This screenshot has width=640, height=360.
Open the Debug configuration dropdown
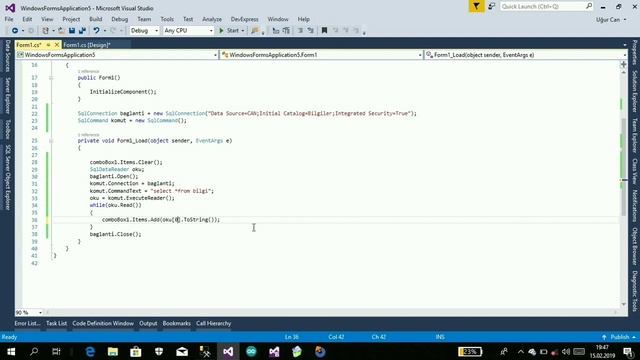coord(144,31)
